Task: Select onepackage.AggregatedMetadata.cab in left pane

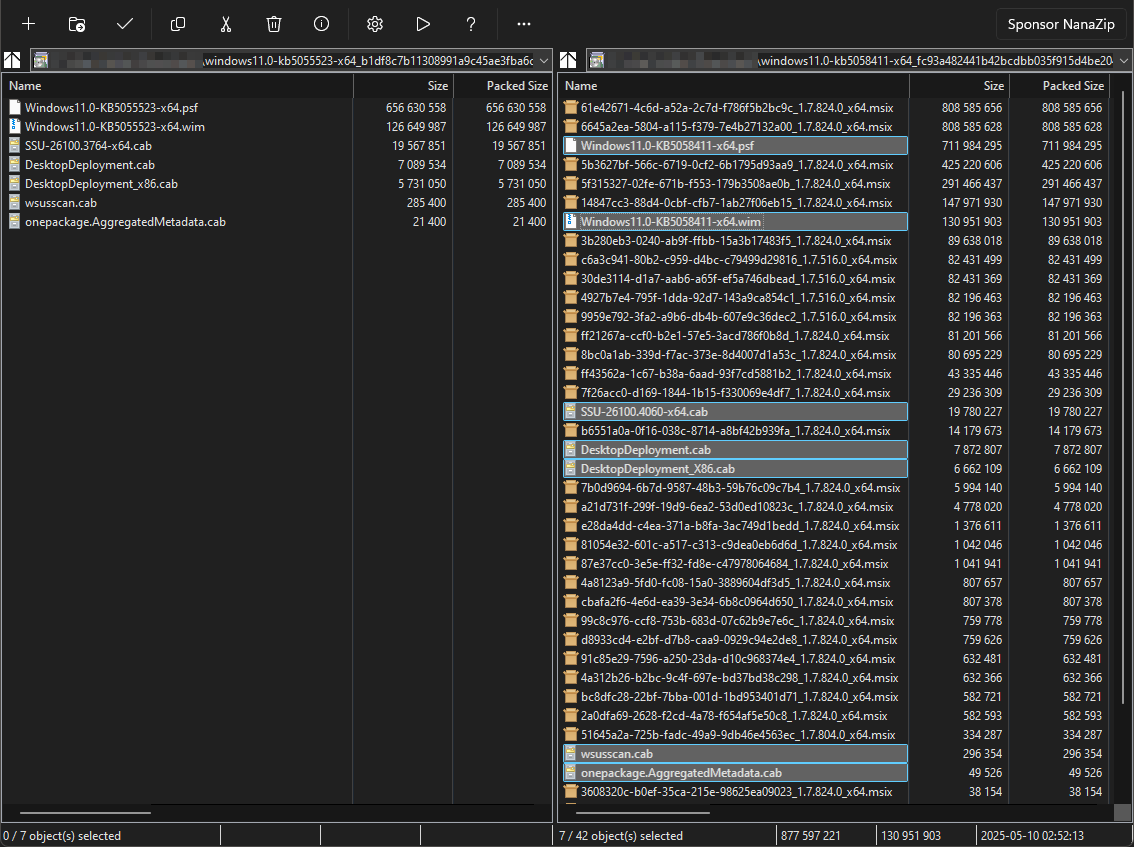Action: pyautogui.click(x=278, y=222)
